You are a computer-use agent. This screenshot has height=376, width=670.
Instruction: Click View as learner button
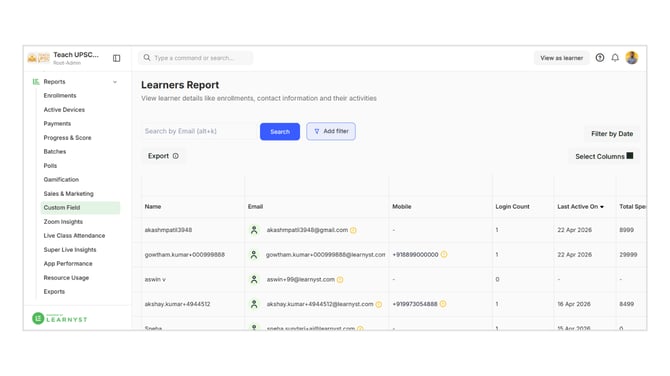pyautogui.click(x=561, y=58)
